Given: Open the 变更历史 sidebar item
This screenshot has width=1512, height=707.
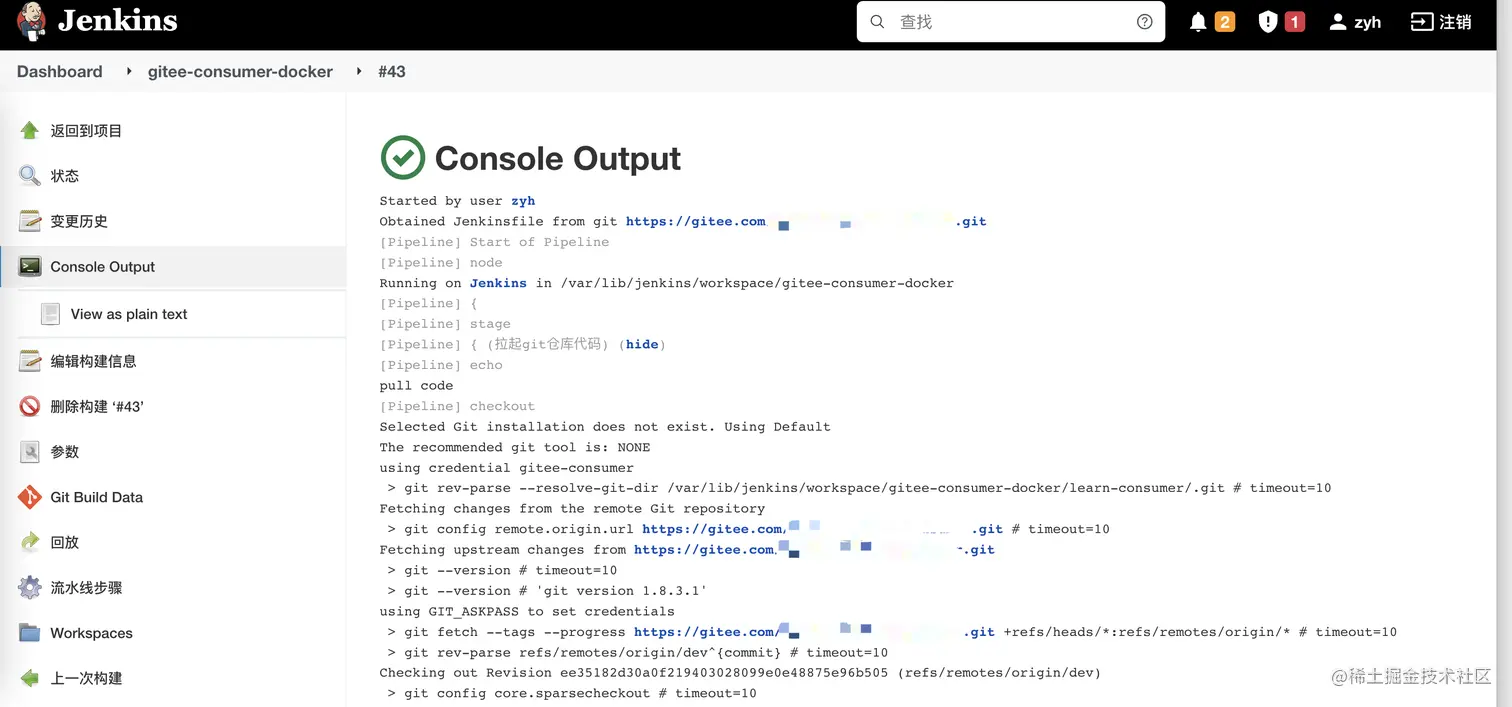Looking at the screenshot, I should tap(79, 221).
